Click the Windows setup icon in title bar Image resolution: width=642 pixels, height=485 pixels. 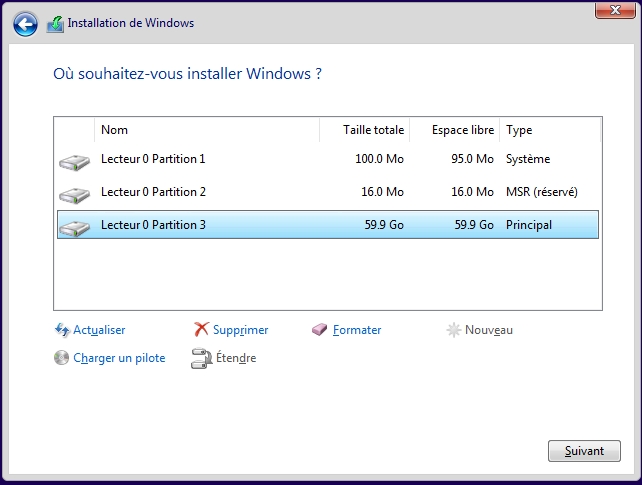(55, 23)
